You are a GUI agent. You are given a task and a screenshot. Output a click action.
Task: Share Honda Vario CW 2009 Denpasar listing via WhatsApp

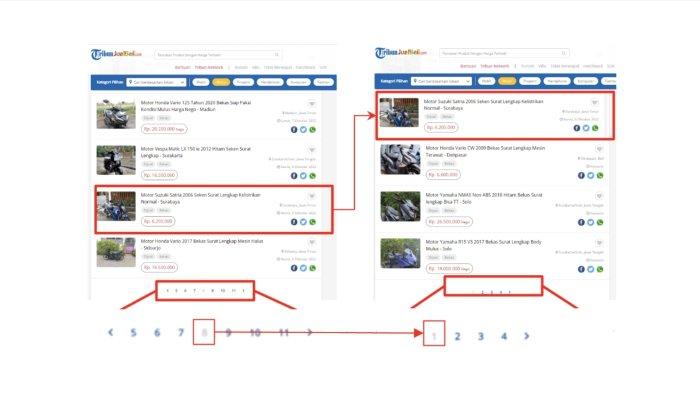[600, 176]
